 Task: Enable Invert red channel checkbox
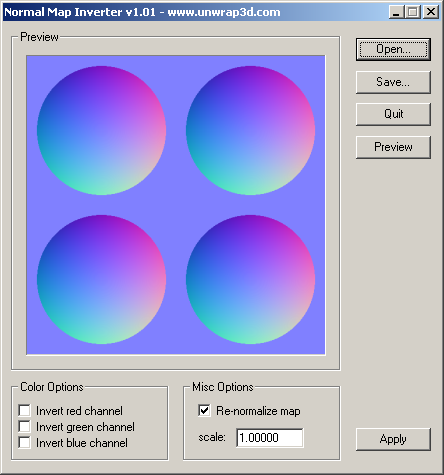click(25, 410)
